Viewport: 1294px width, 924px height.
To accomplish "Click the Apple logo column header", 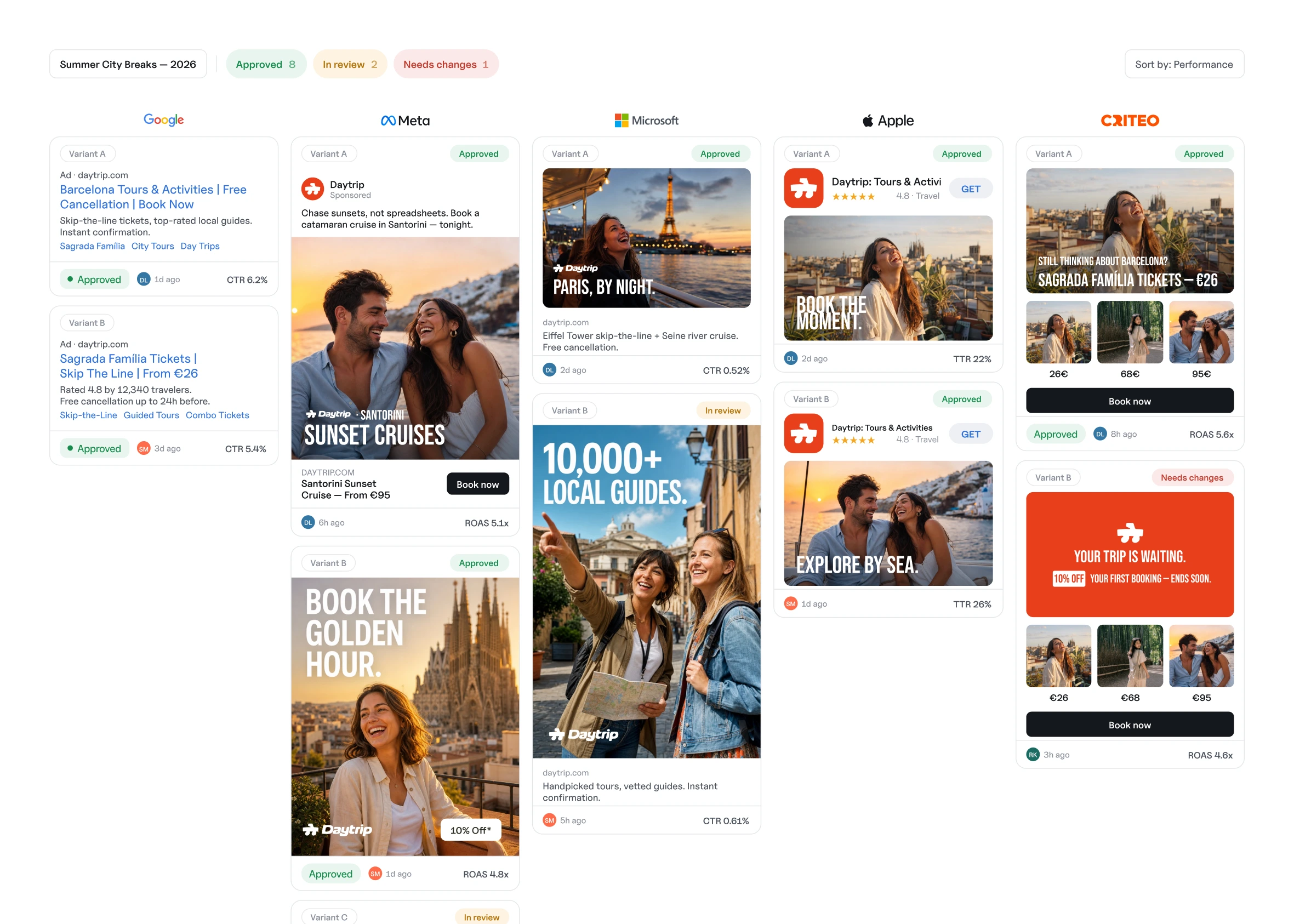I will (x=888, y=121).
